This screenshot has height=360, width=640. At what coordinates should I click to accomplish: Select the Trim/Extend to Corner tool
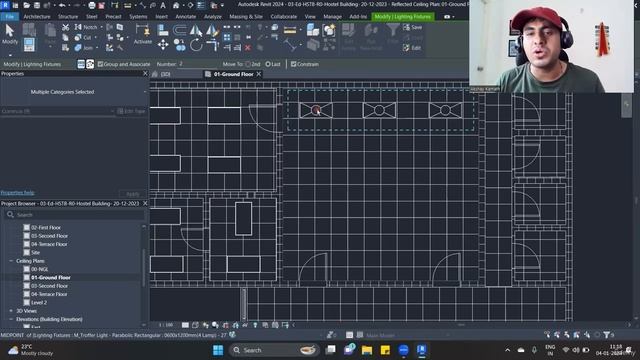click(212, 44)
